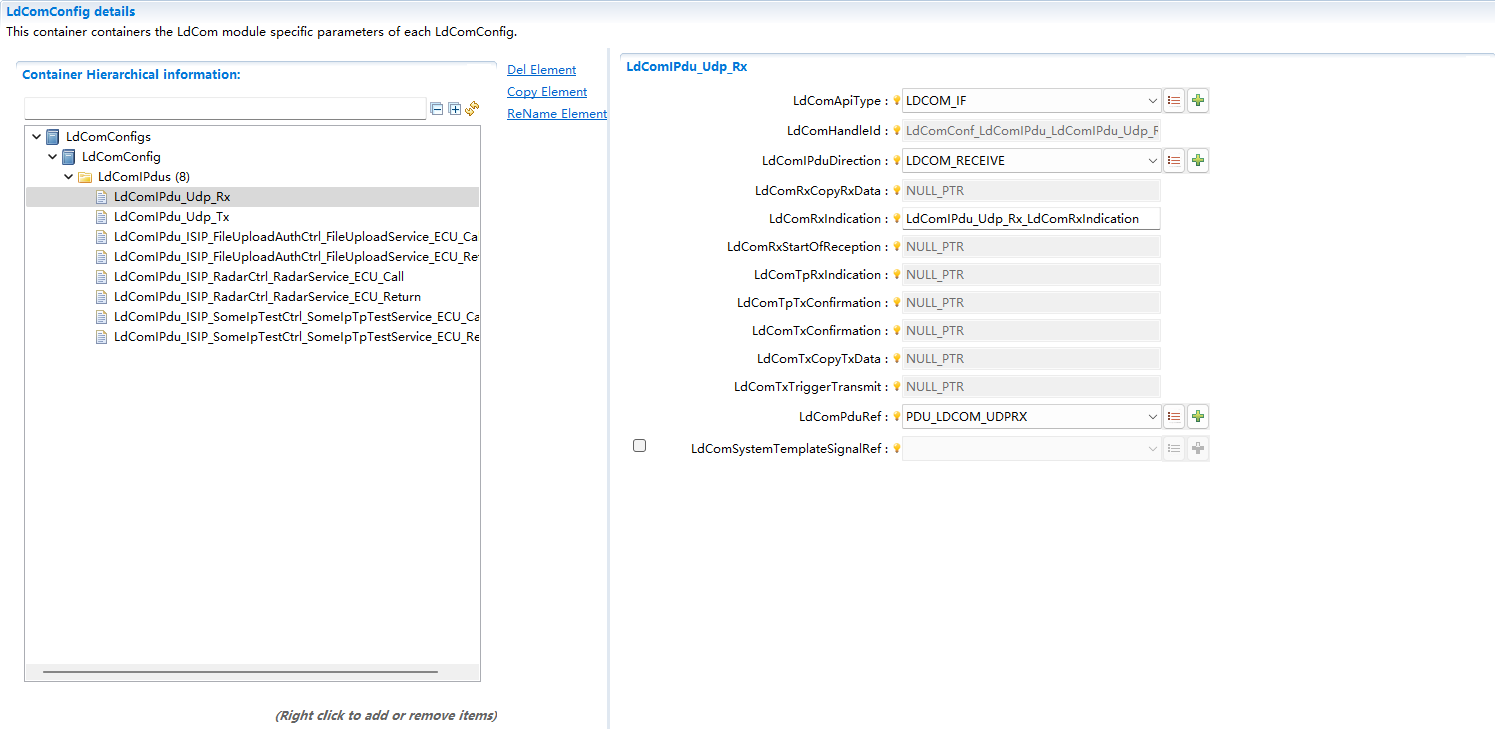Click the Del Element link

coord(541,69)
